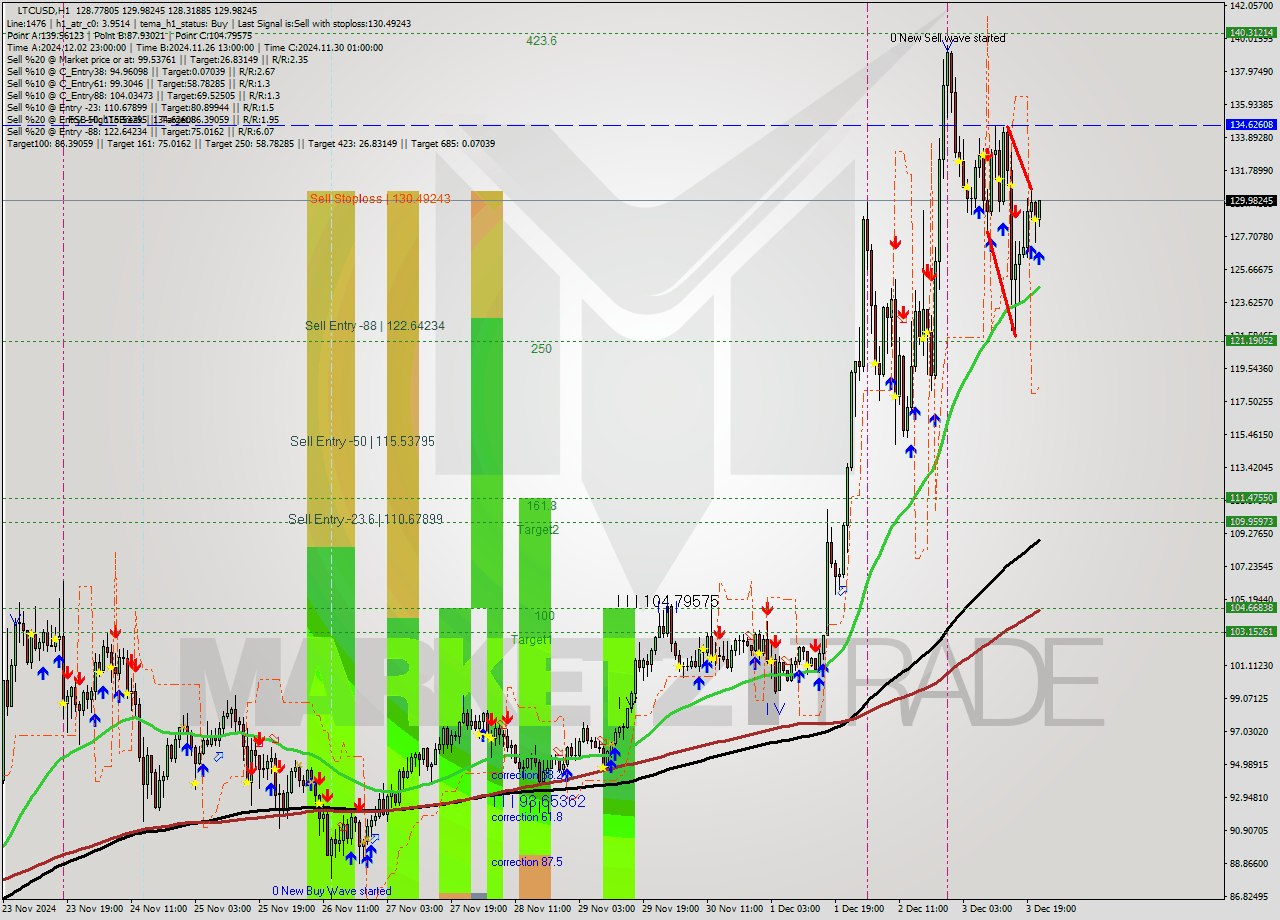Image resolution: width=1280 pixels, height=920 pixels.
Task: Click the 'Sell %10 @ Entry -23' line
Action: 141,107
